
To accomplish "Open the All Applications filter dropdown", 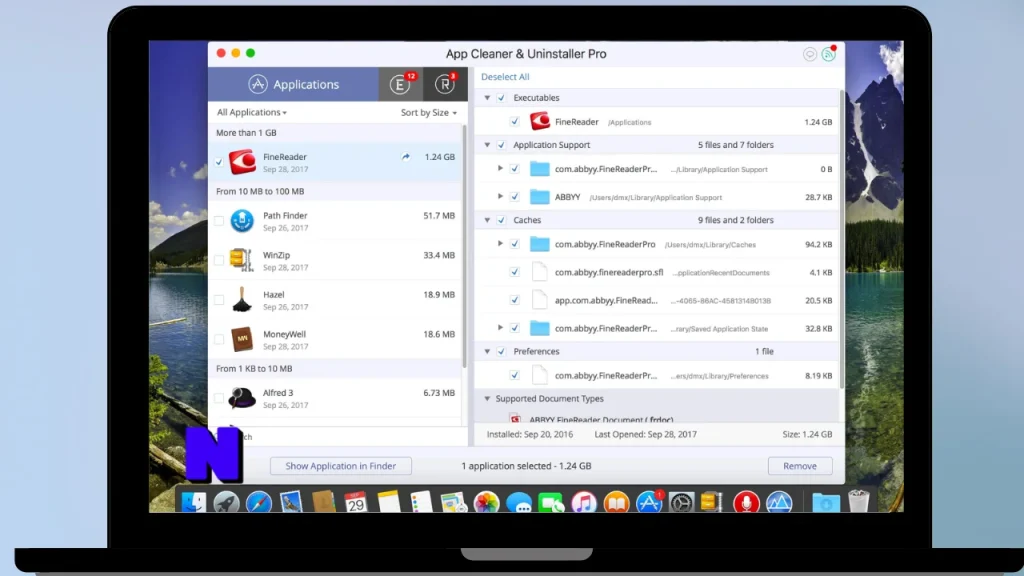I will pos(251,112).
